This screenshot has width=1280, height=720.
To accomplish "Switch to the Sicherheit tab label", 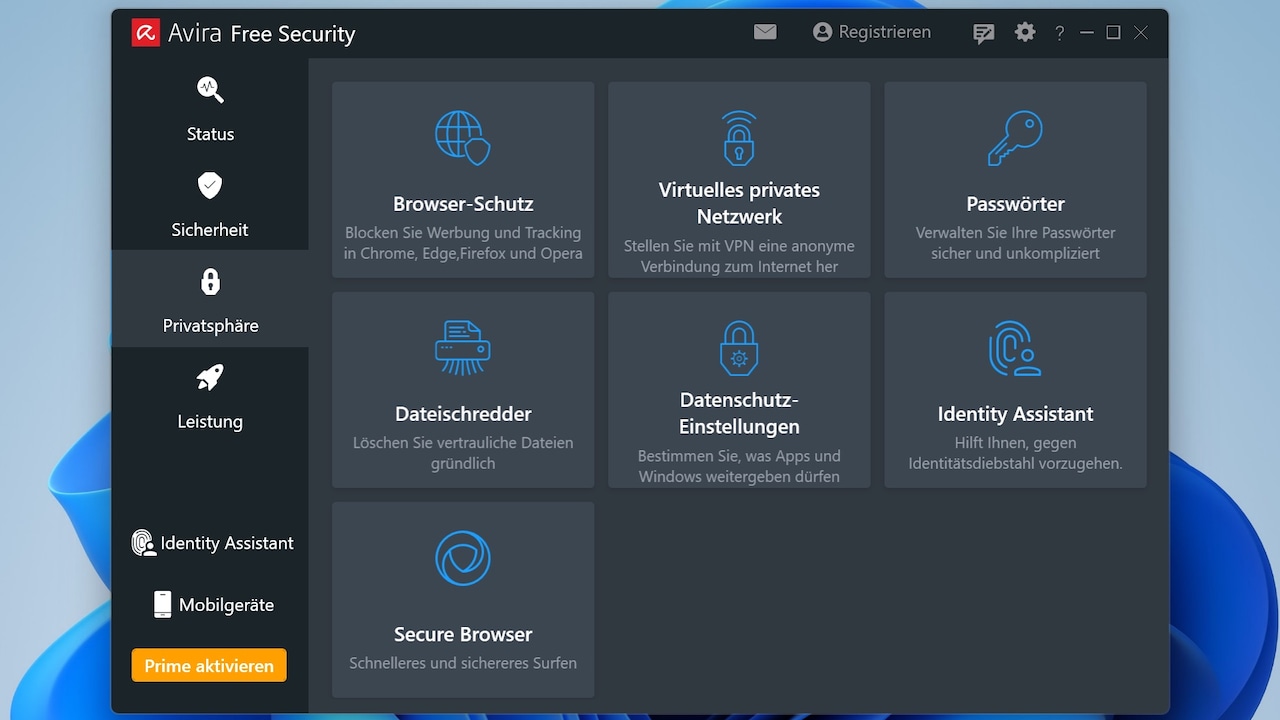I will (x=210, y=230).
